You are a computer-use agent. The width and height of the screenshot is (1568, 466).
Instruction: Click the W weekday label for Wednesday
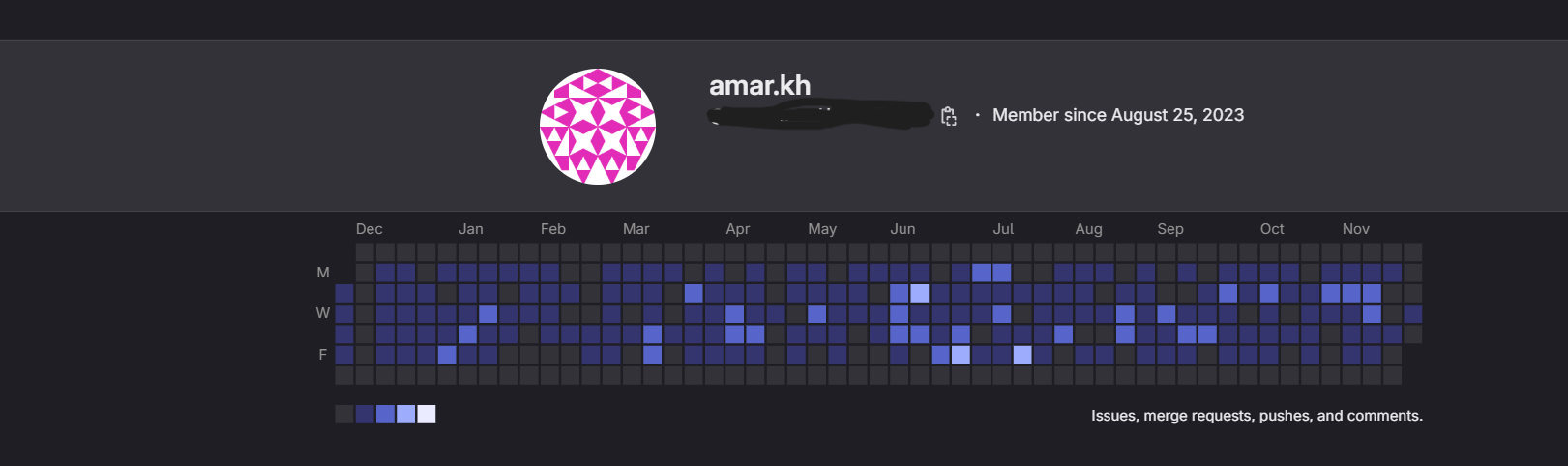click(x=323, y=313)
